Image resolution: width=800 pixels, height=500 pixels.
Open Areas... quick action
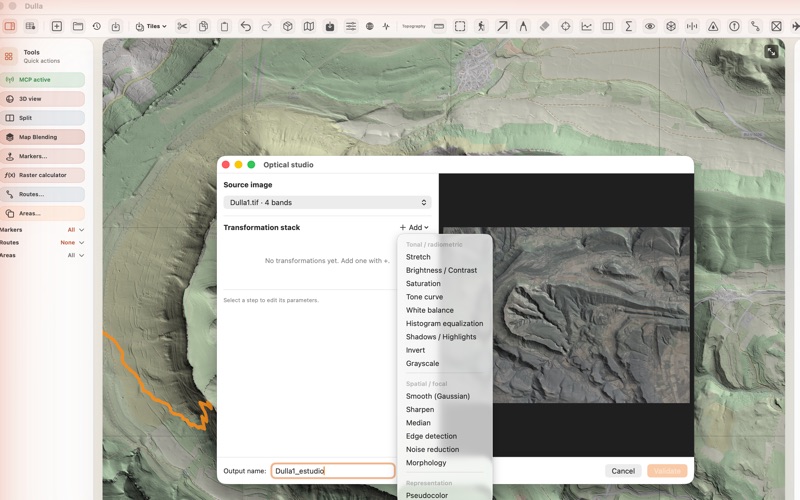[43, 213]
